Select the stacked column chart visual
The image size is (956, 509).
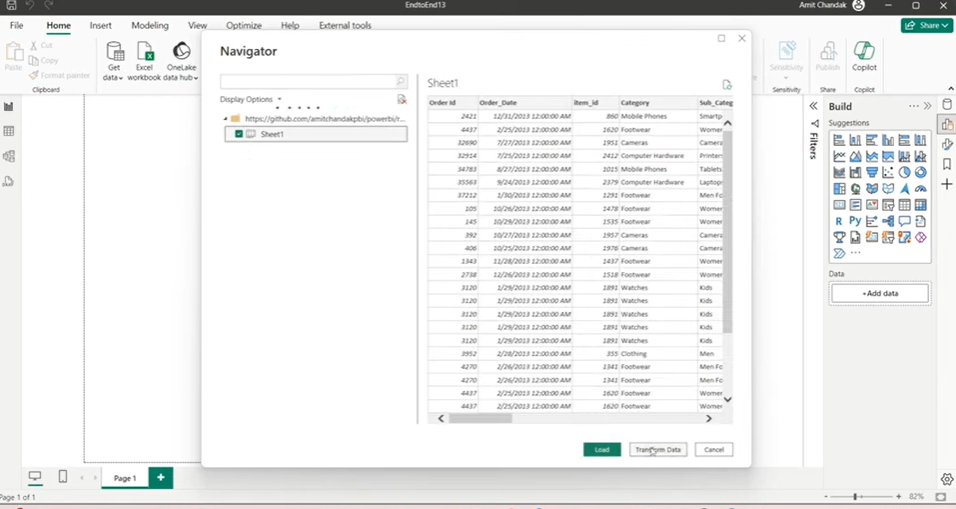855,140
